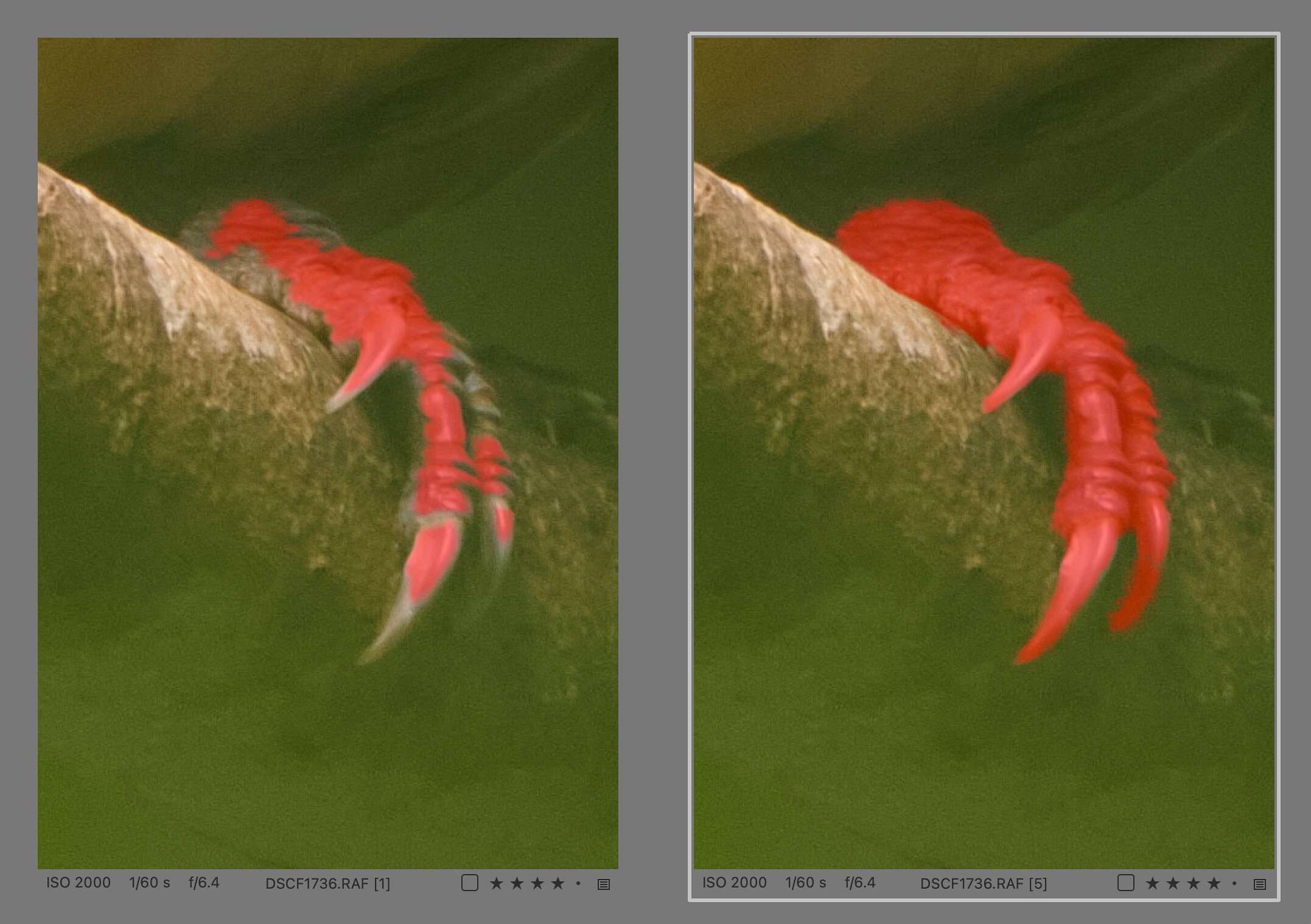Click 1/60 s shutter speed under variant [5]

point(806,883)
